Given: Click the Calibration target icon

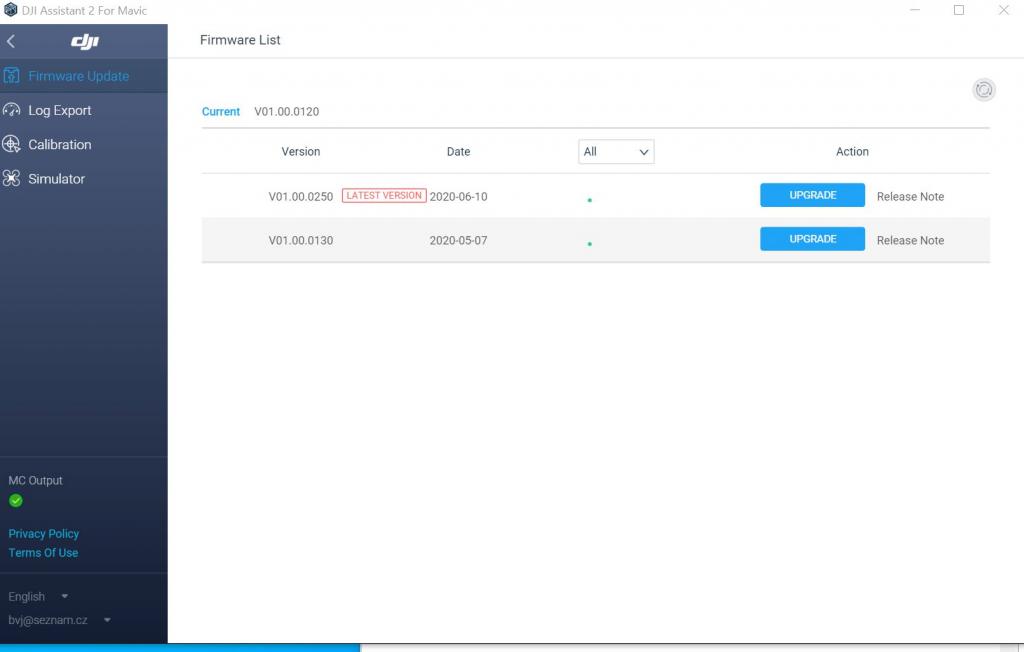Looking at the screenshot, I should pyautogui.click(x=12, y=144).
